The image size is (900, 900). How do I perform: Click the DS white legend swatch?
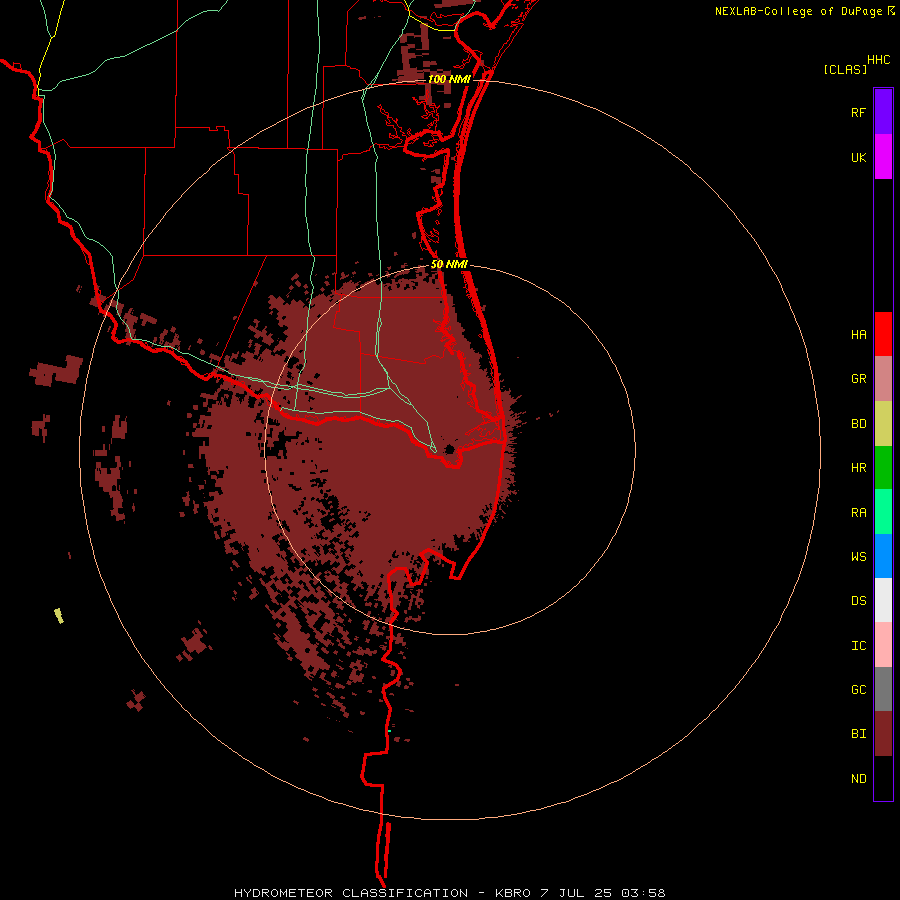coord(883,600)
